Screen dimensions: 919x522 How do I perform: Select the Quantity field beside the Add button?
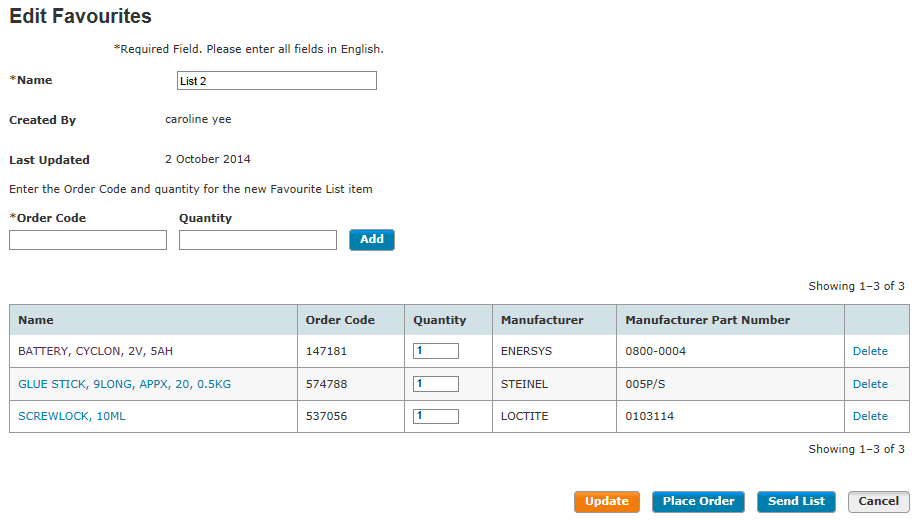pyautogui.click(x=258, y=240)
